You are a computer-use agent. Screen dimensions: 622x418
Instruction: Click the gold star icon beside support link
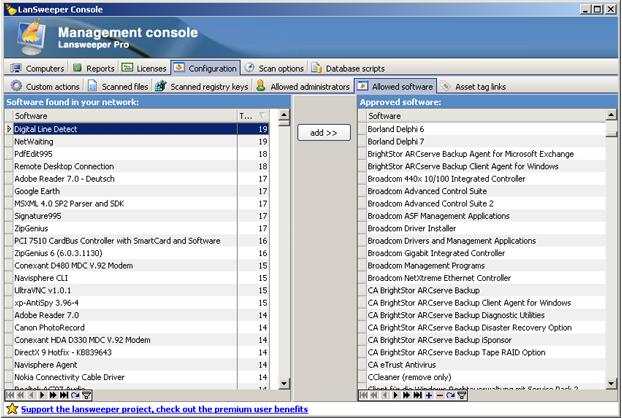(x=12, y=408)
